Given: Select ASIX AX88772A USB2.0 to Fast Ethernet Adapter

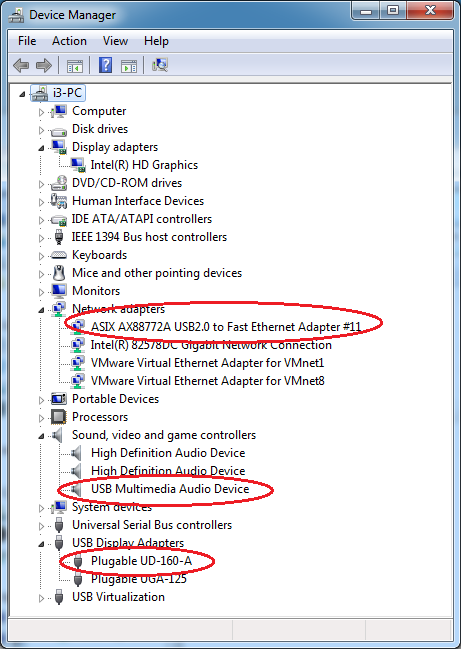Looking at the screenshot, I should coord(226,327).
